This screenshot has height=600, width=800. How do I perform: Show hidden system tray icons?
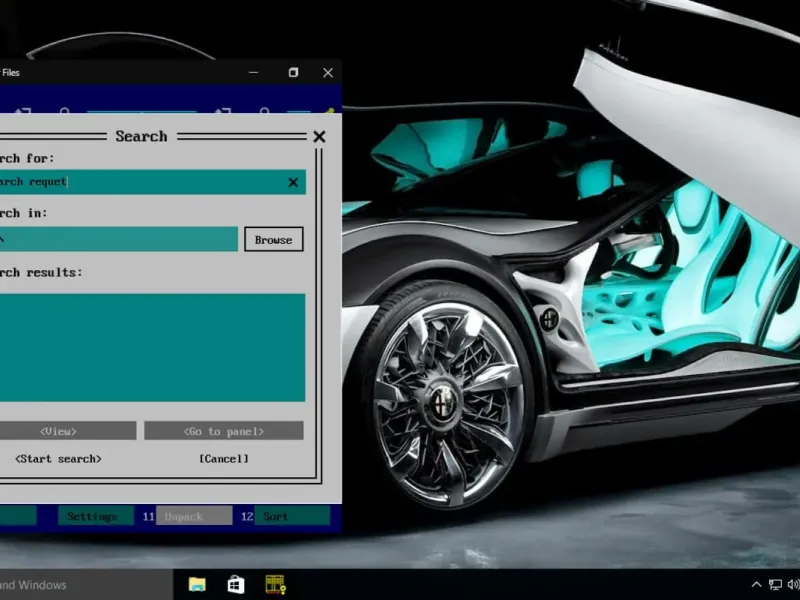point(756,584)
